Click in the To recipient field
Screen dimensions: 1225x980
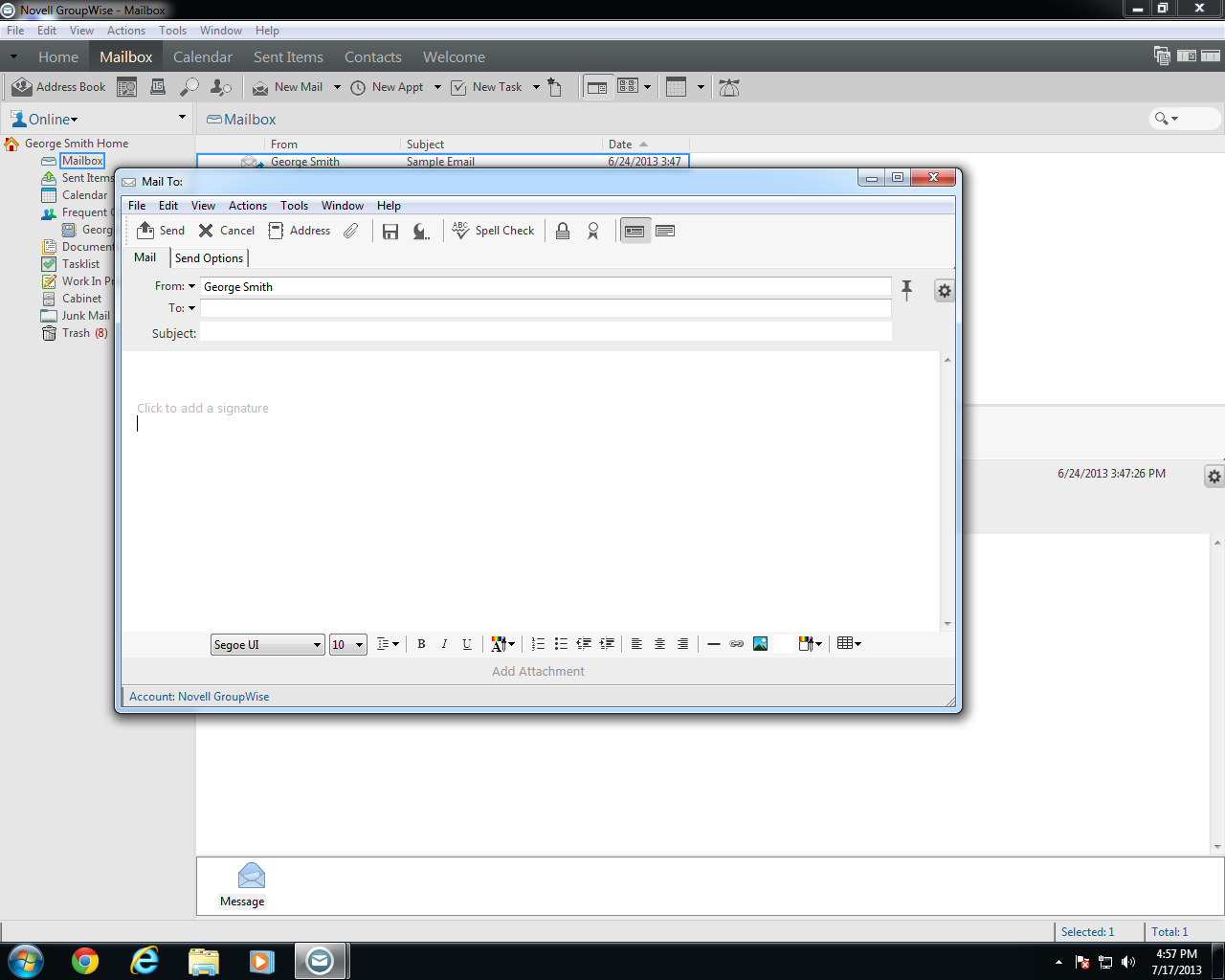[x=546, y=308]
